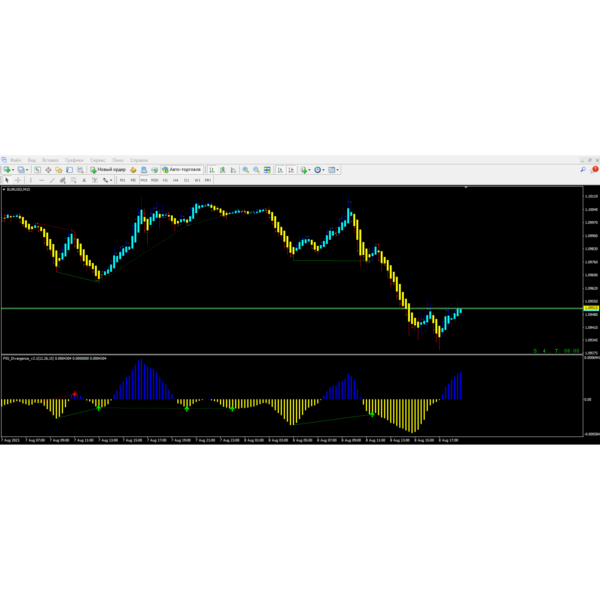Switch timeframe to MN
The width and height of the screenshot is (600, 600).
point(208,180)
